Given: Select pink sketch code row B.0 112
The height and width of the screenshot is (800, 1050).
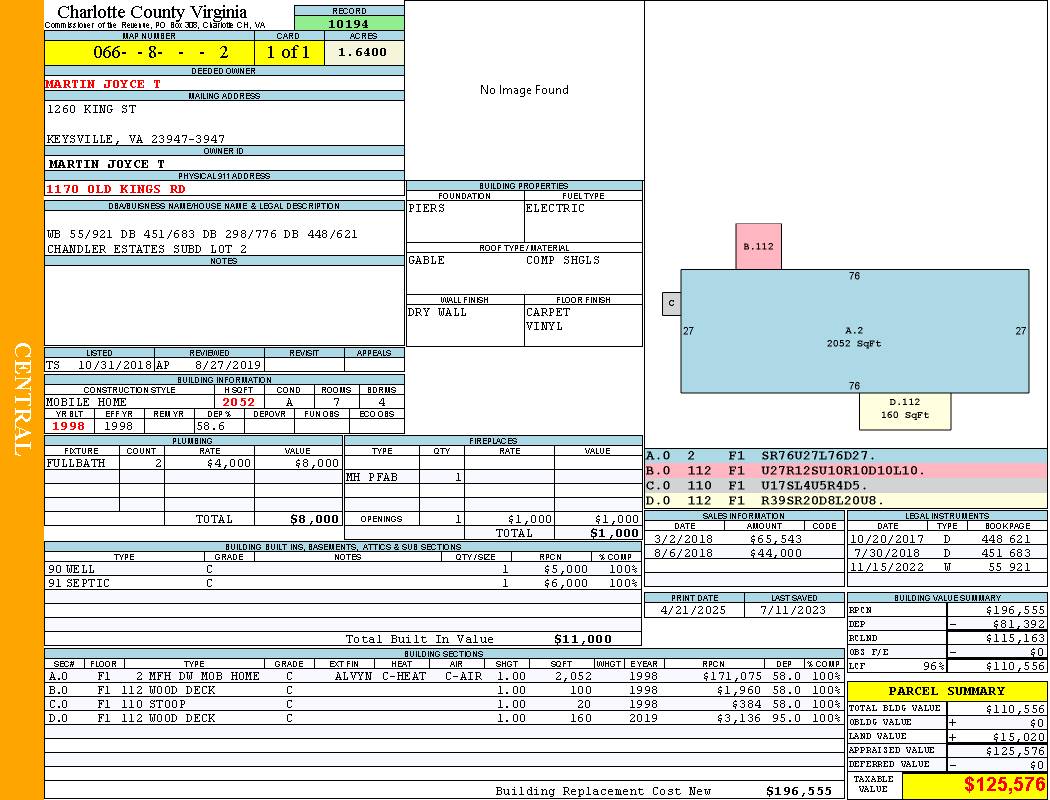Looking at the screenshot, I should pyautogui.click(x=846, y=471).
